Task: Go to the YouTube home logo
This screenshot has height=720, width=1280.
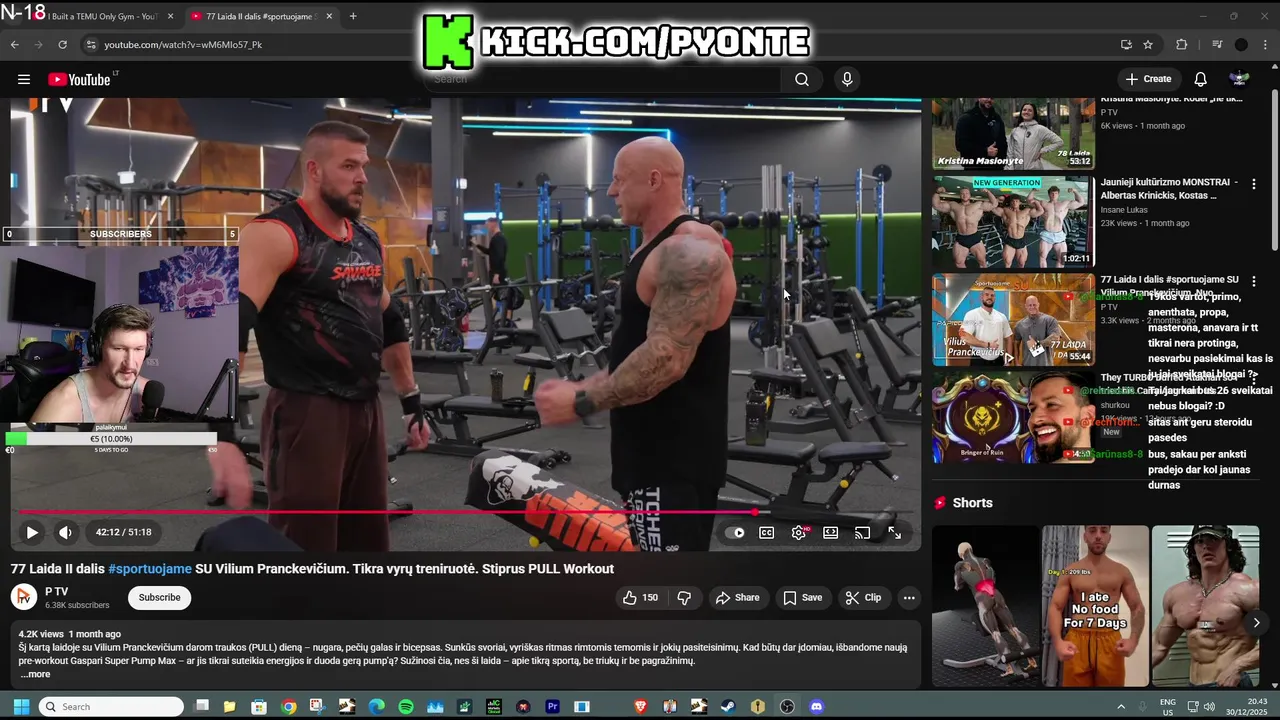Action: [79, 79]
